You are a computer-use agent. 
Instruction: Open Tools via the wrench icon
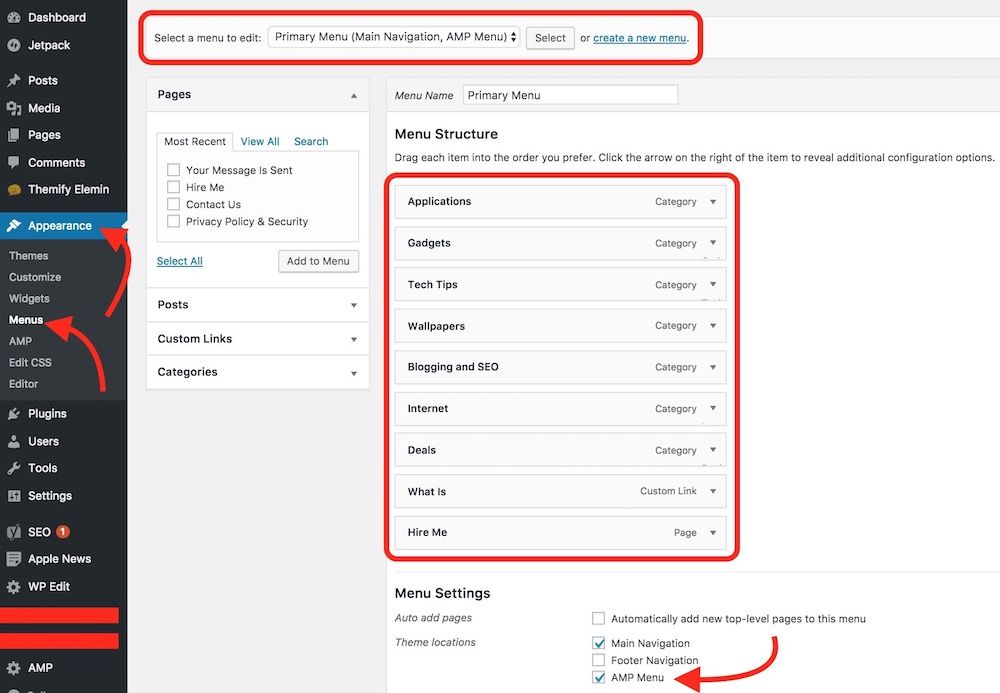pos(14,468)
